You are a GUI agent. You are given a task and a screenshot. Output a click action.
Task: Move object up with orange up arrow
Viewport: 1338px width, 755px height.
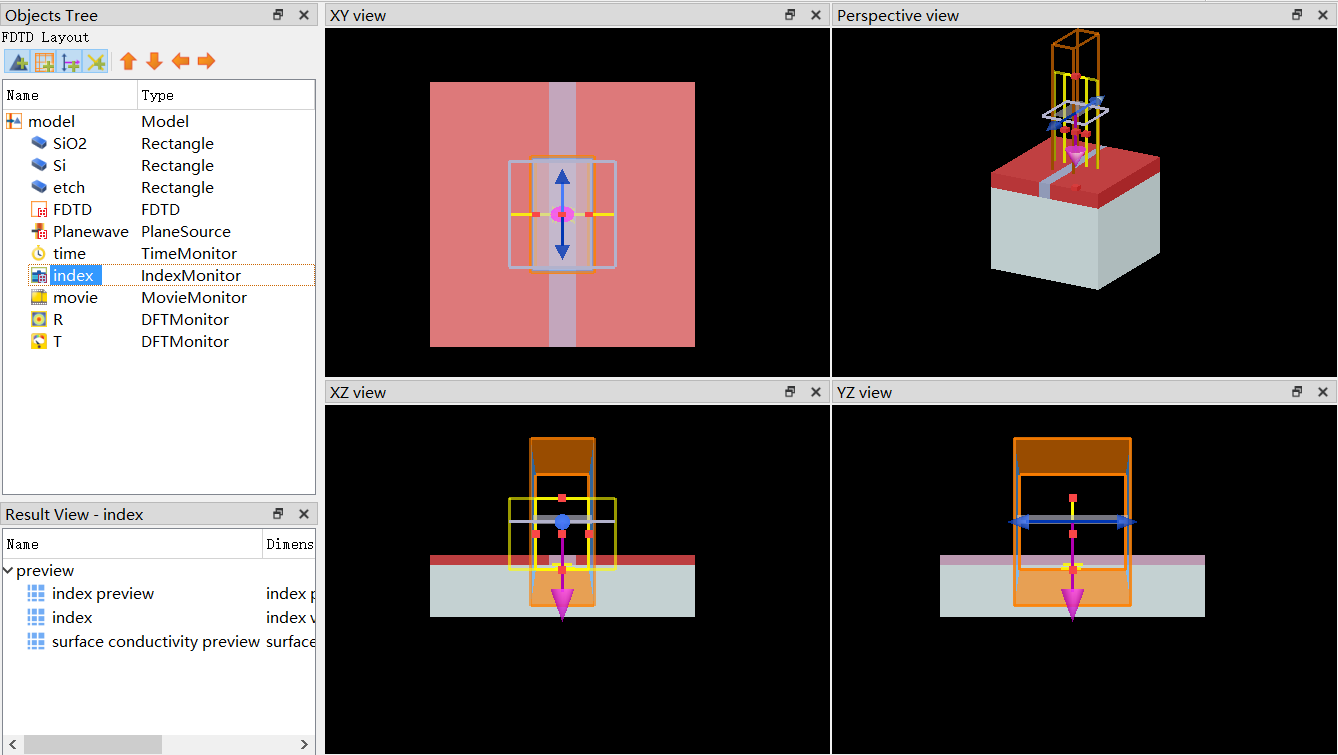click(128, 61)
